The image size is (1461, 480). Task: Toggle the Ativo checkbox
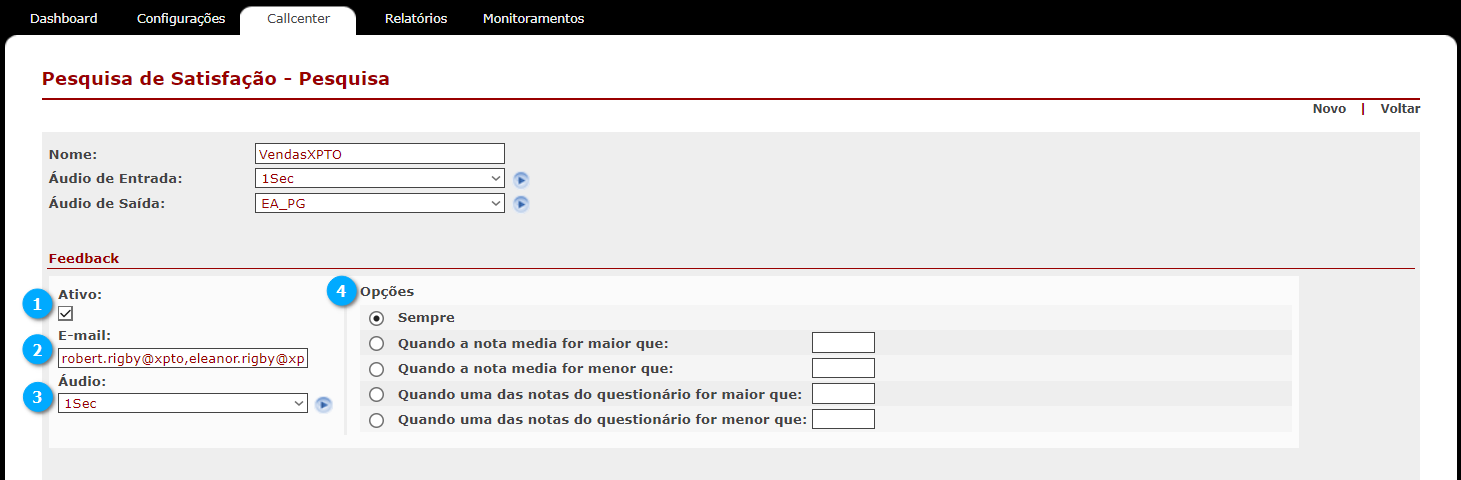tap(66, 314)
